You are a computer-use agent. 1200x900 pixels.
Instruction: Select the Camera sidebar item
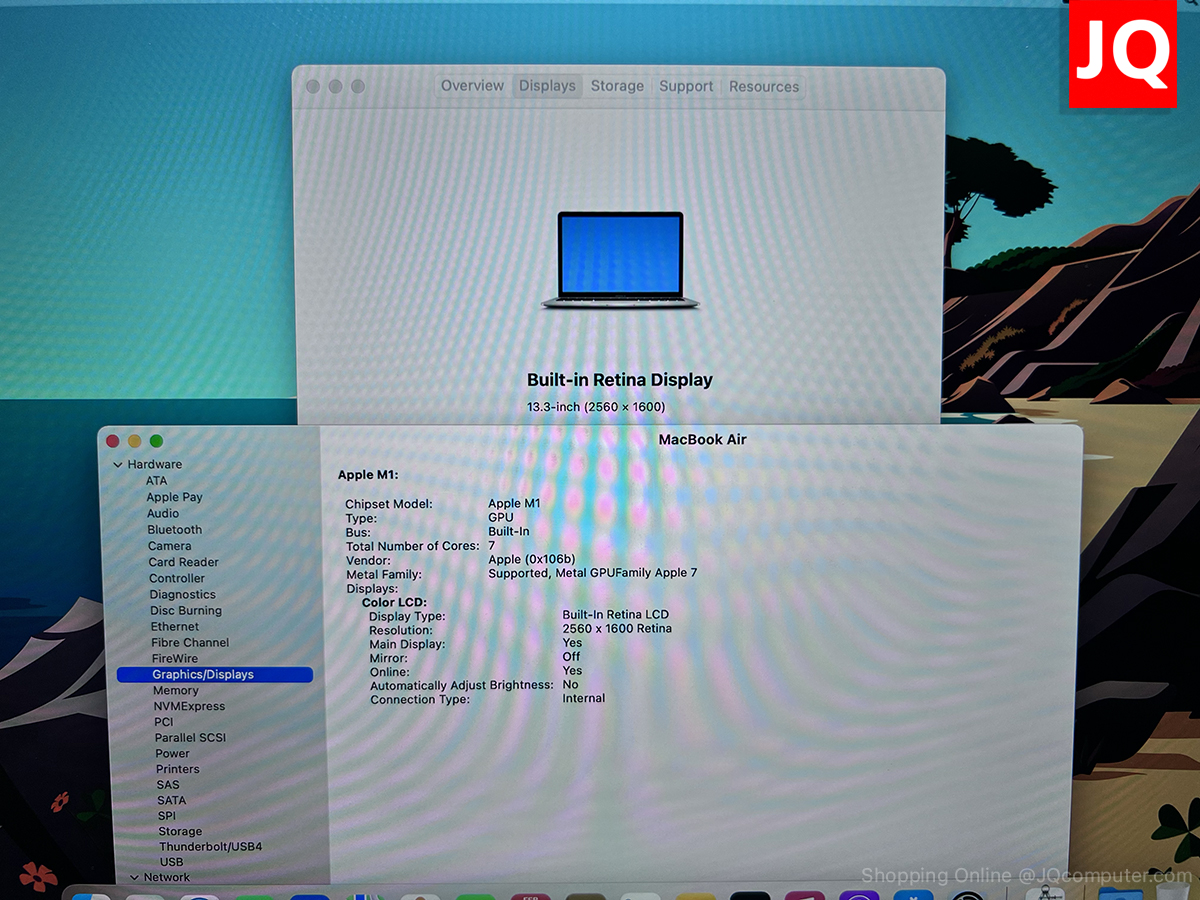[170, 546]
